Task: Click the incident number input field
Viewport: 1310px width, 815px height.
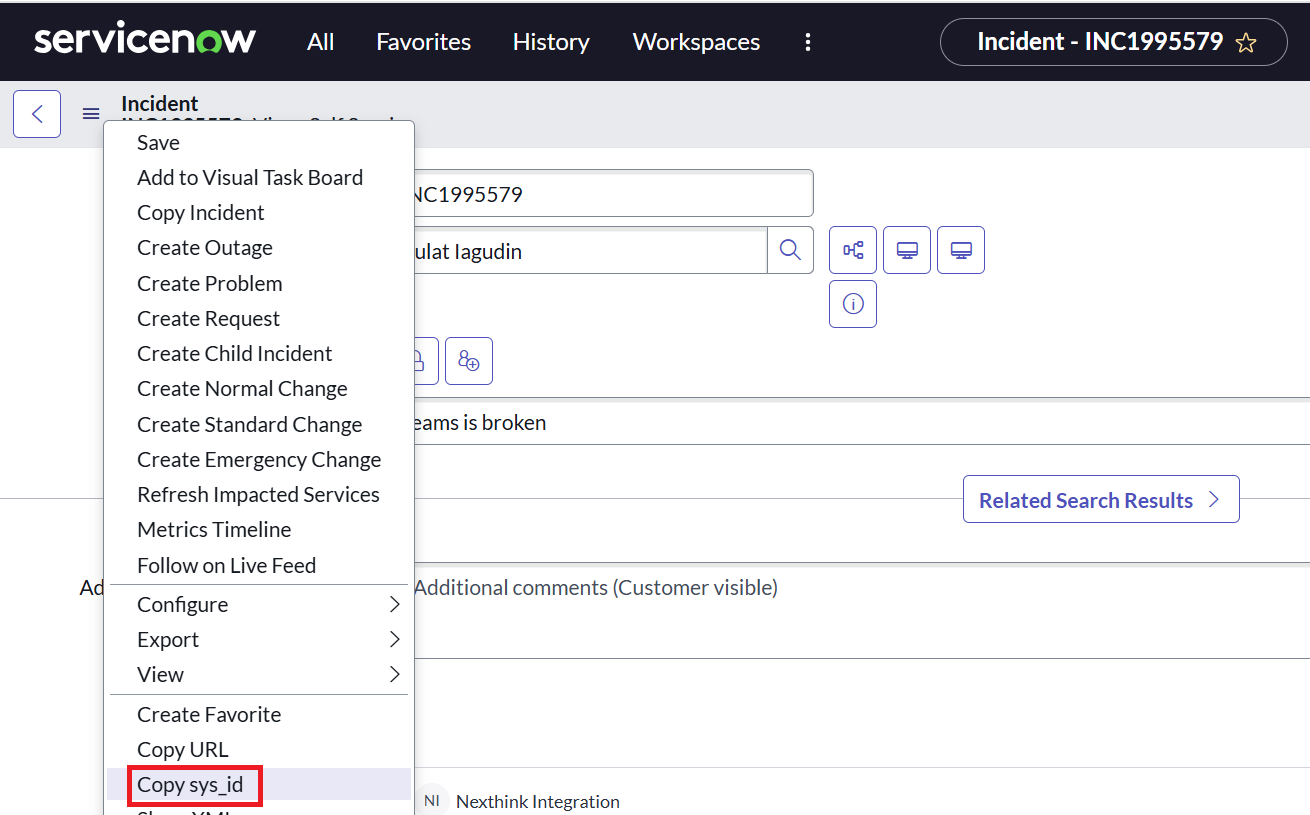Action: (x=610, y=194)
